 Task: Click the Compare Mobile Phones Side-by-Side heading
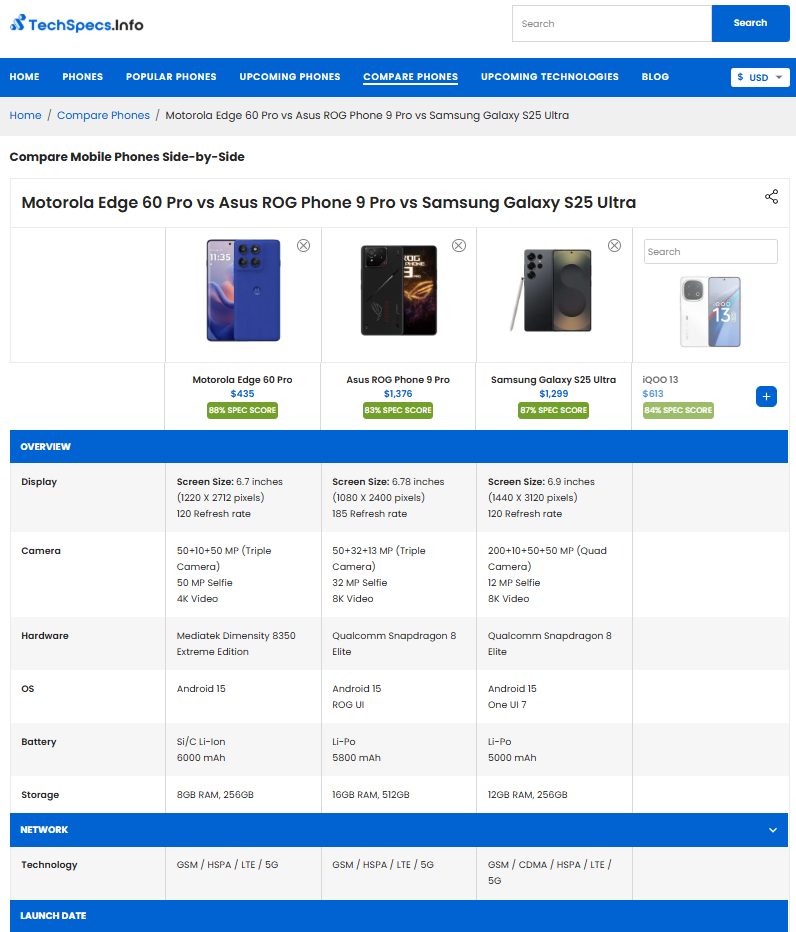pyautogui.click(x=127, y=157)
